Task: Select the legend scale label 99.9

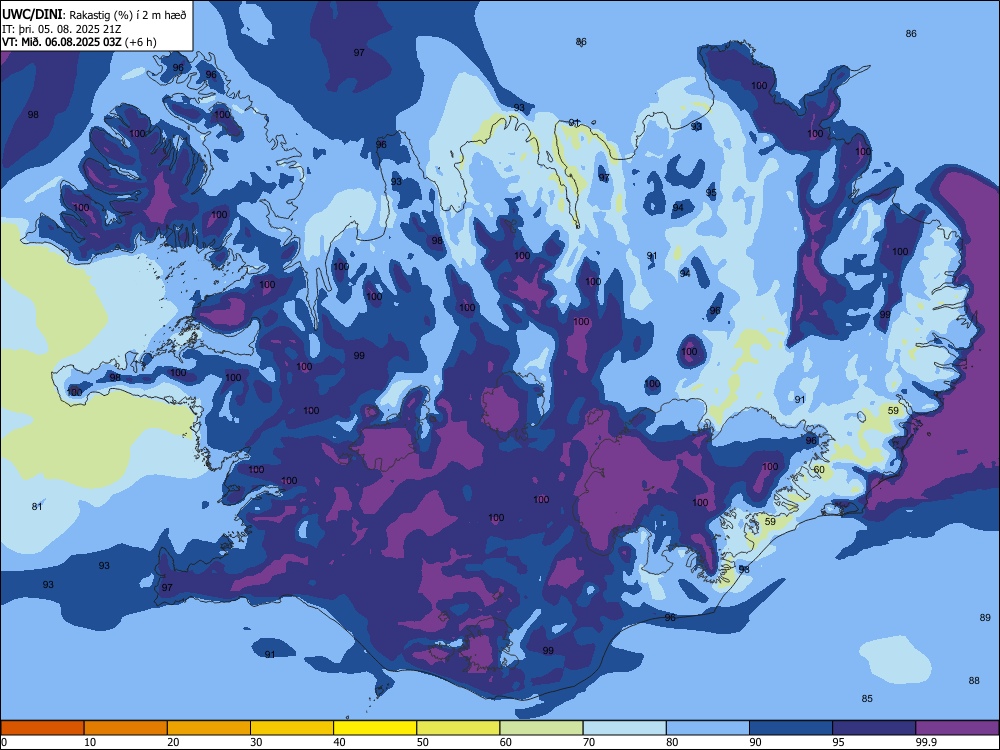Action: click(925, 742)
